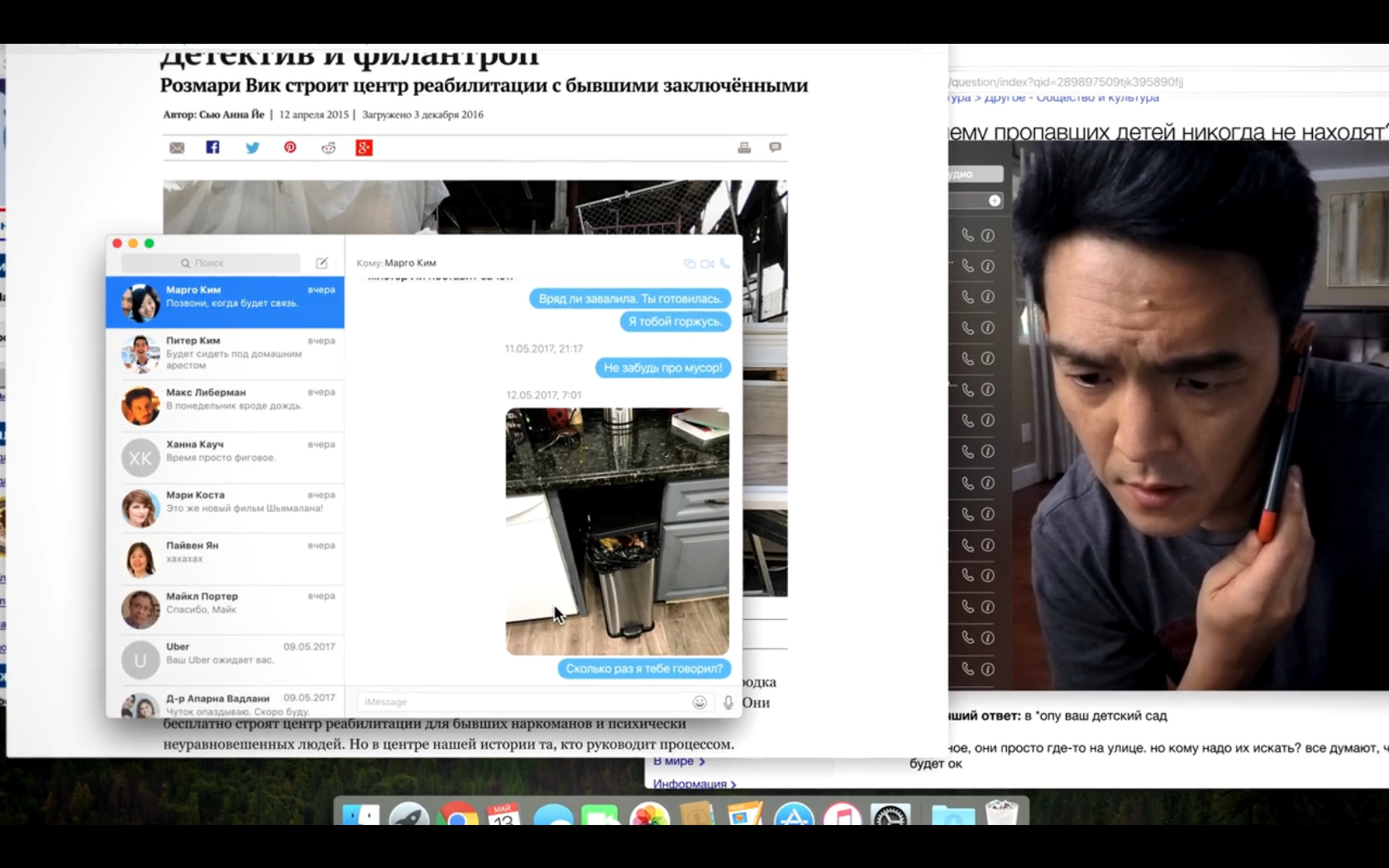Click the article's main photo

(475, 207)
